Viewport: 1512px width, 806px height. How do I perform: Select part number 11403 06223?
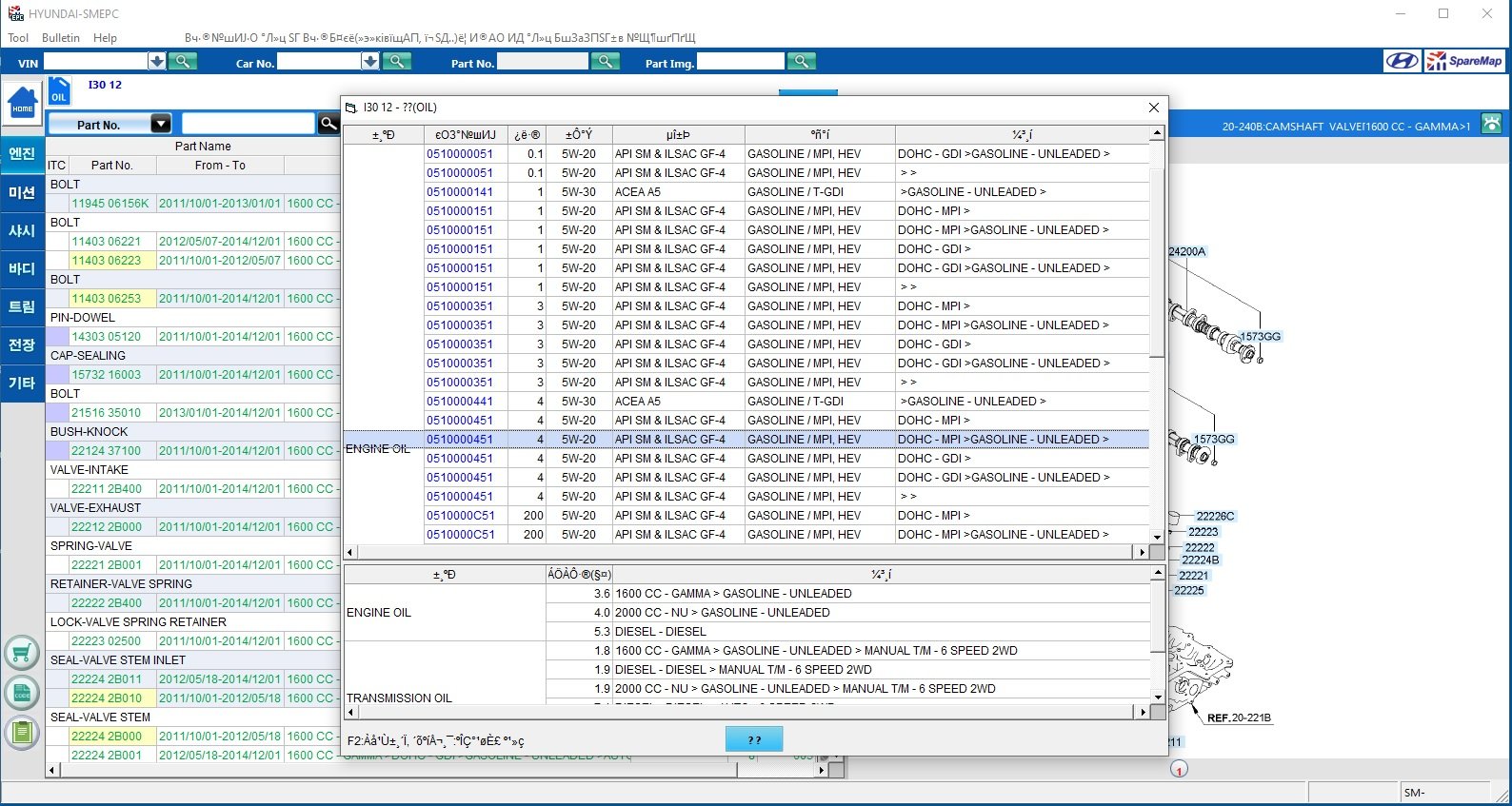click(106, 261)
